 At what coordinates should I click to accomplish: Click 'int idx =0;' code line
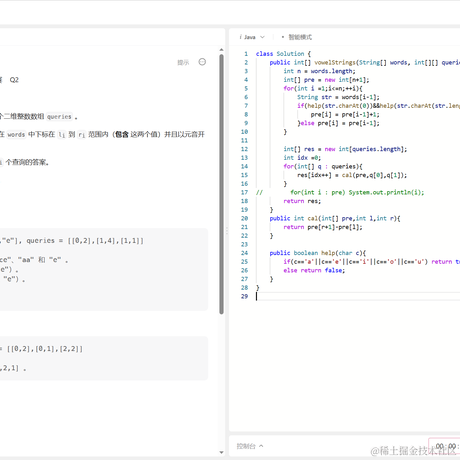point(302,158)
